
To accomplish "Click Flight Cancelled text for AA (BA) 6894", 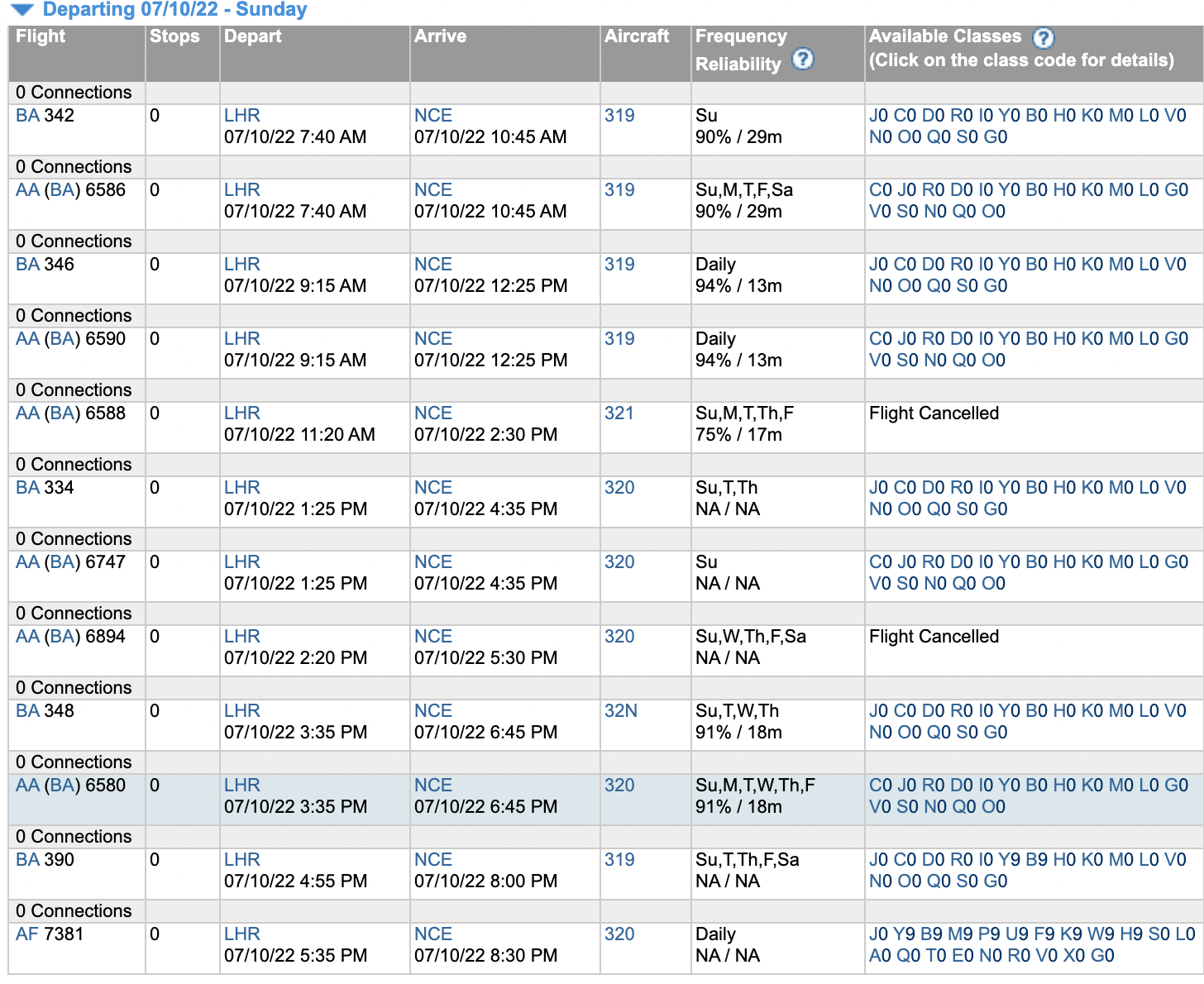I will click(934, 637).
